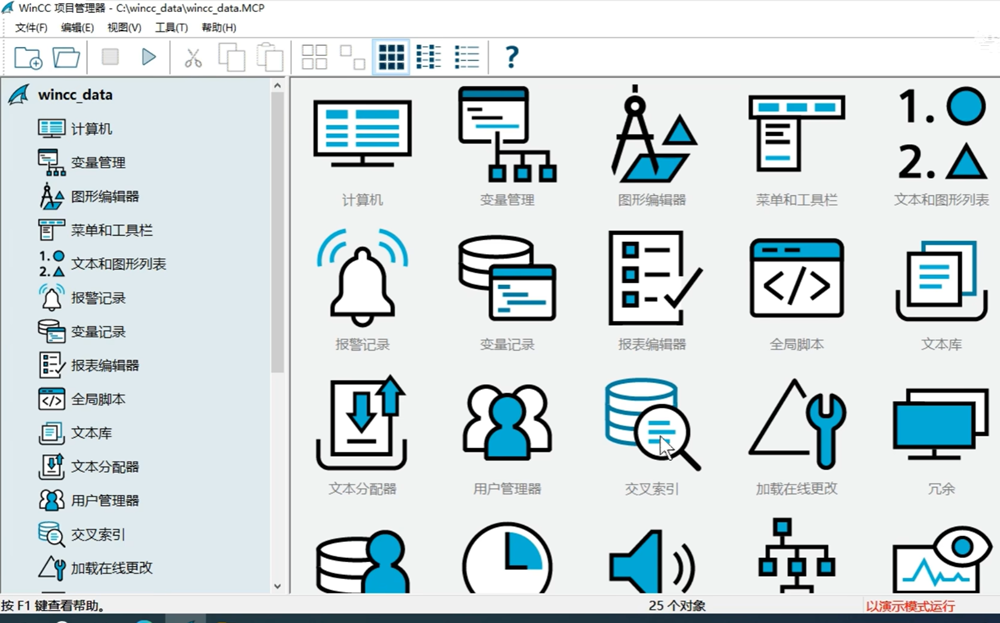Click the help question mark button

click(x=512, y=57)
